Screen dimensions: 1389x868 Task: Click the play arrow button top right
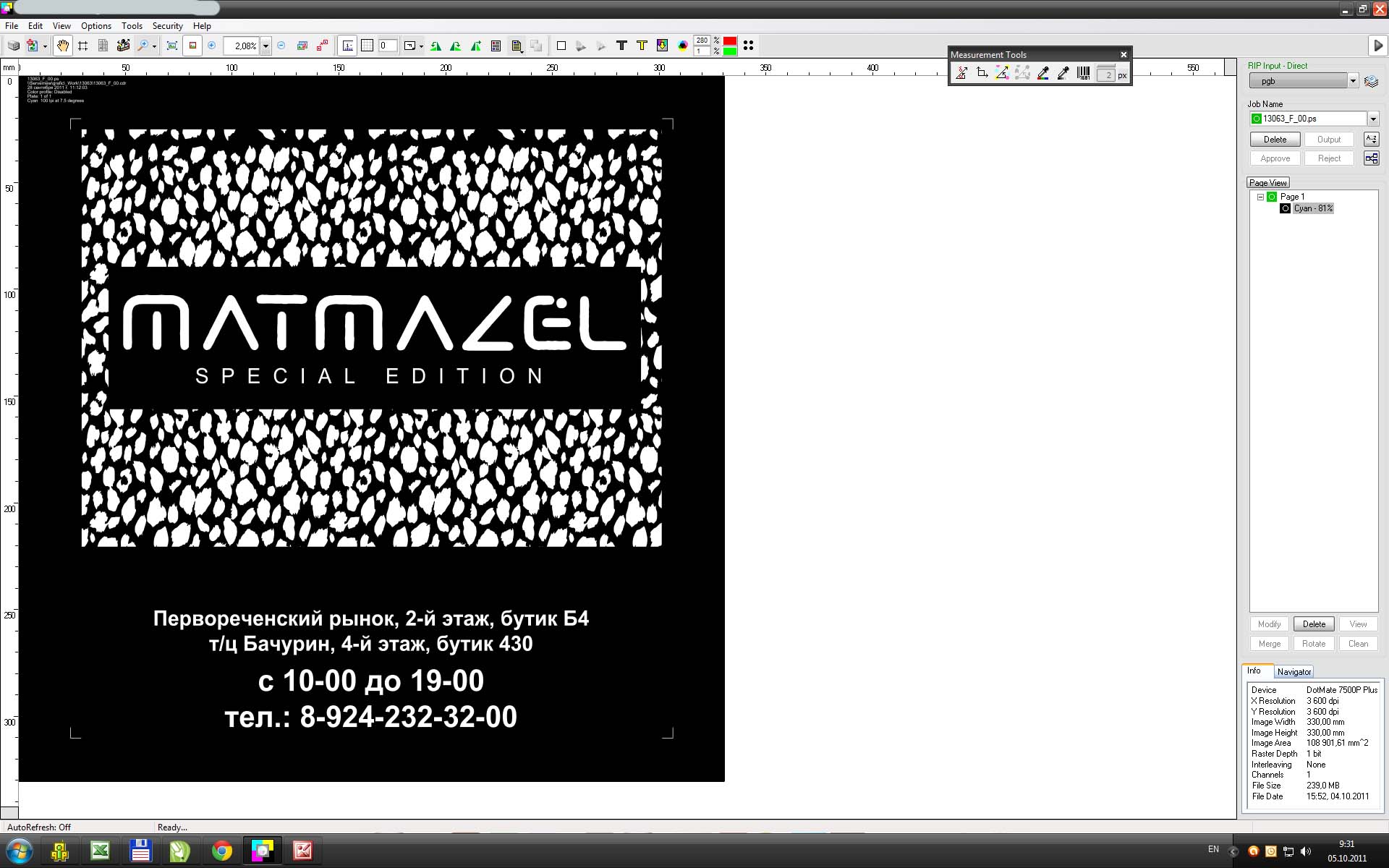(1377, 46)
